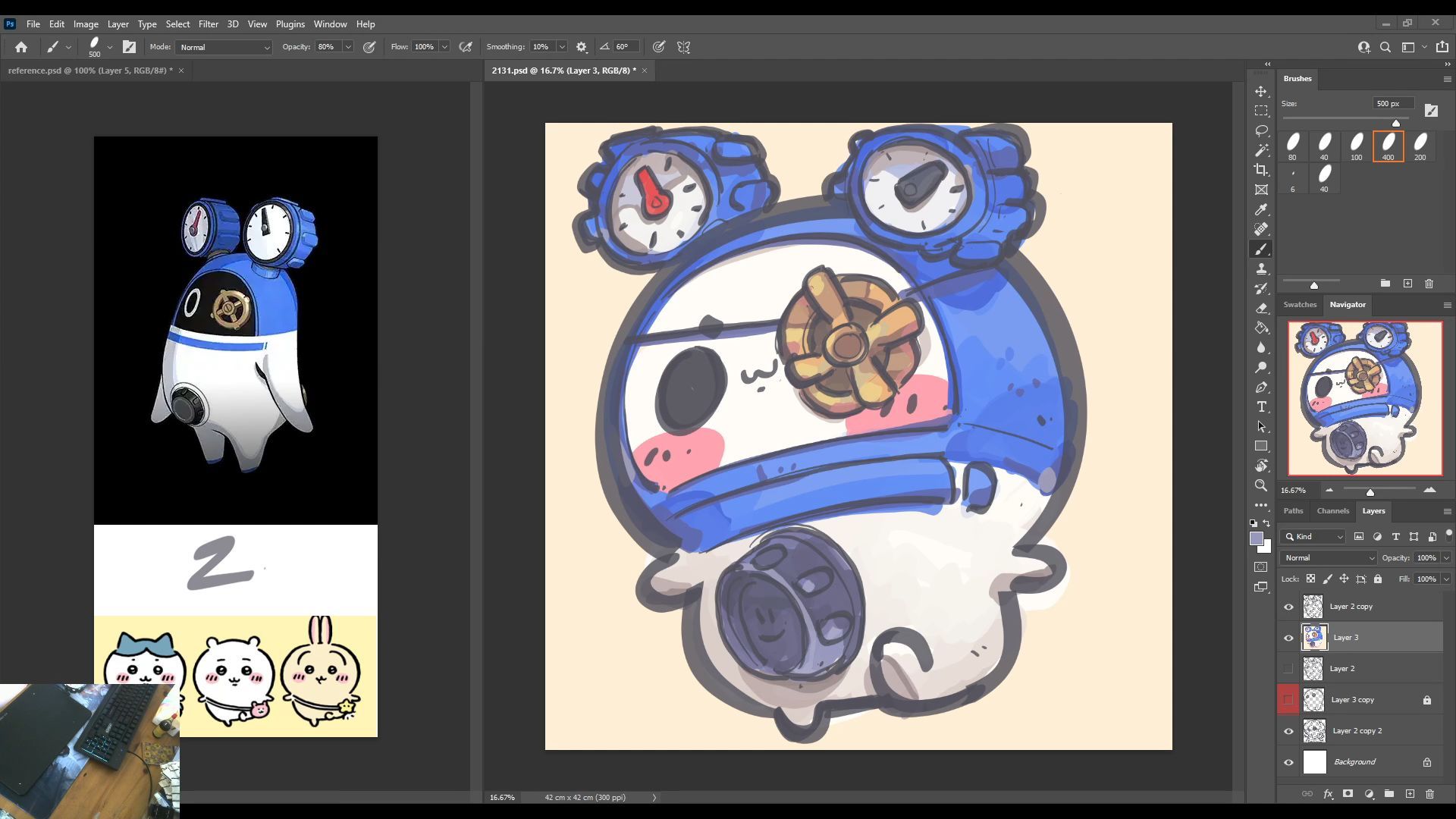Open the Layer menu
The height and width of the screenshot is (819, 1456).
pos(118,24)
